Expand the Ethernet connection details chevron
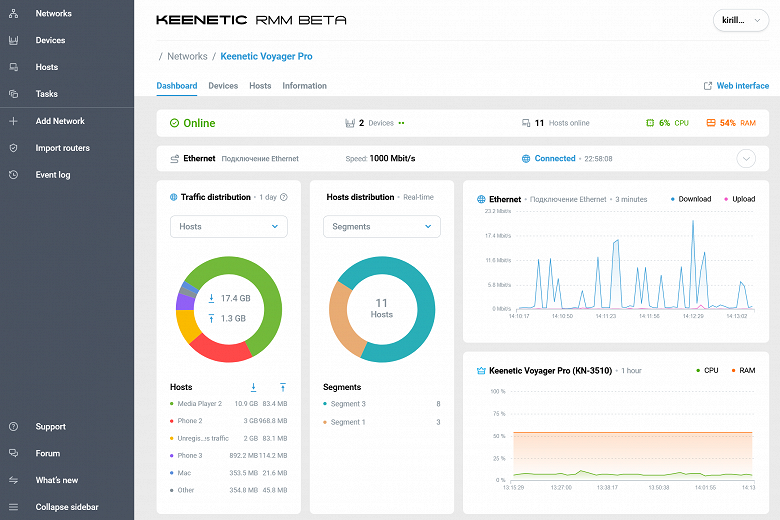 746,158
